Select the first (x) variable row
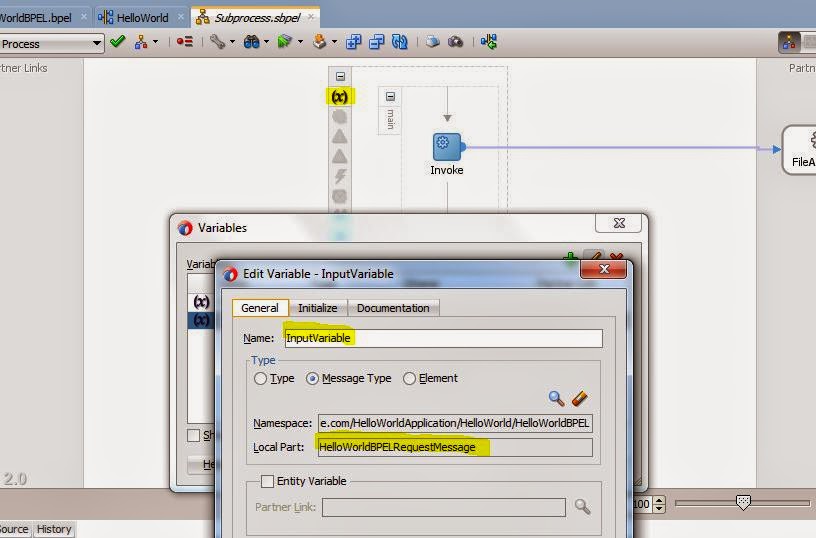The image size is (816, 538). point(201,302)
